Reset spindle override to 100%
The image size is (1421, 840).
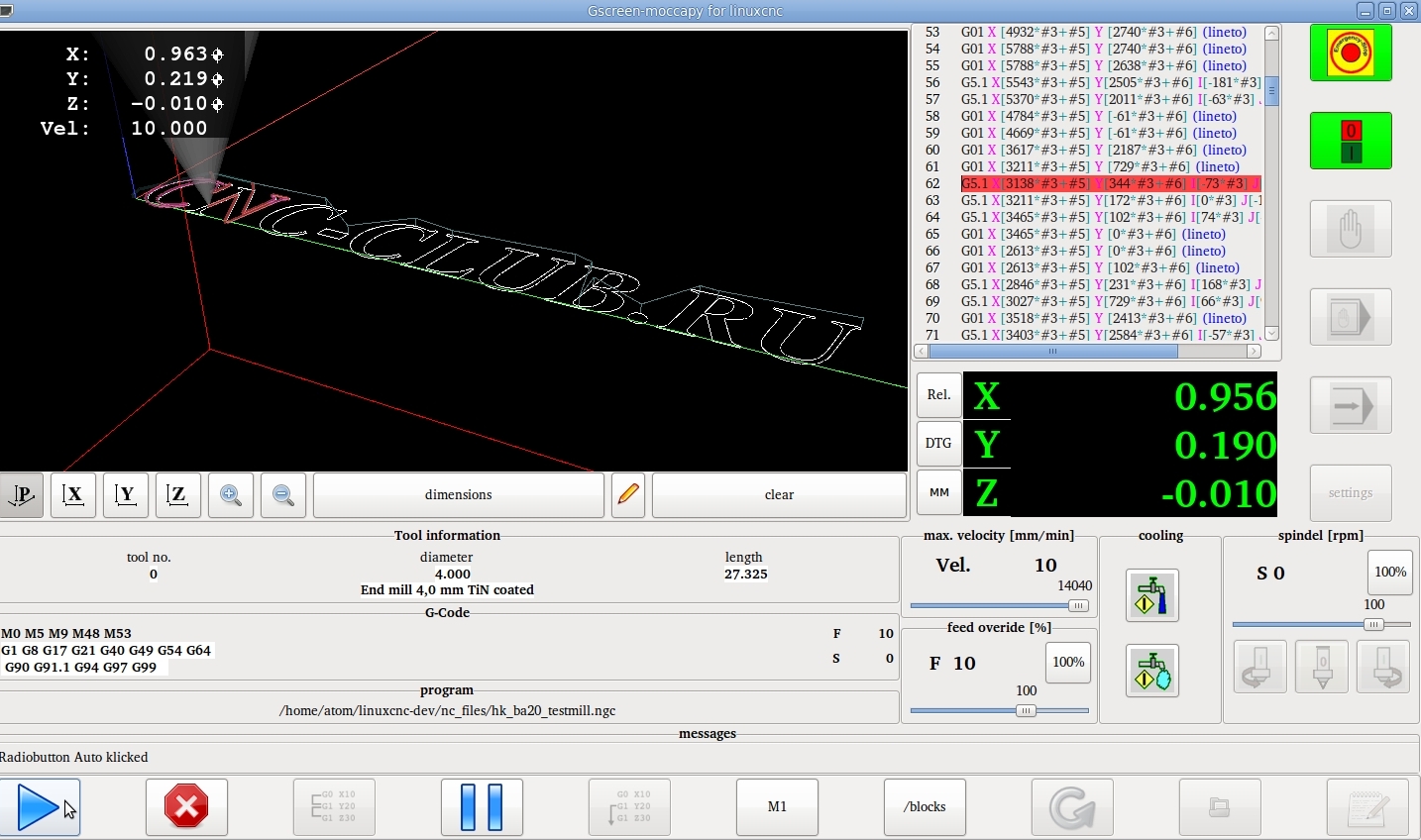(x=1390, y=573)
